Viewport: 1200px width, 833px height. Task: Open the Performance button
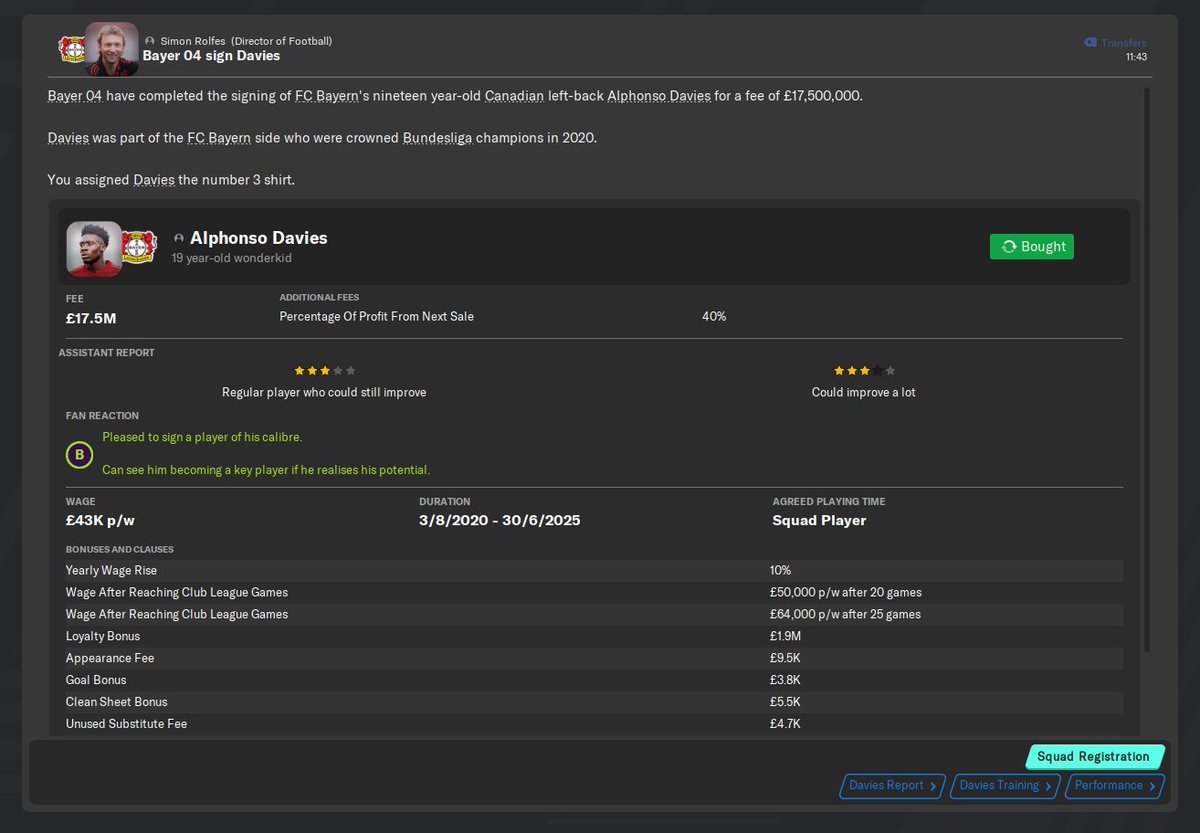(x=1114, y=786)
